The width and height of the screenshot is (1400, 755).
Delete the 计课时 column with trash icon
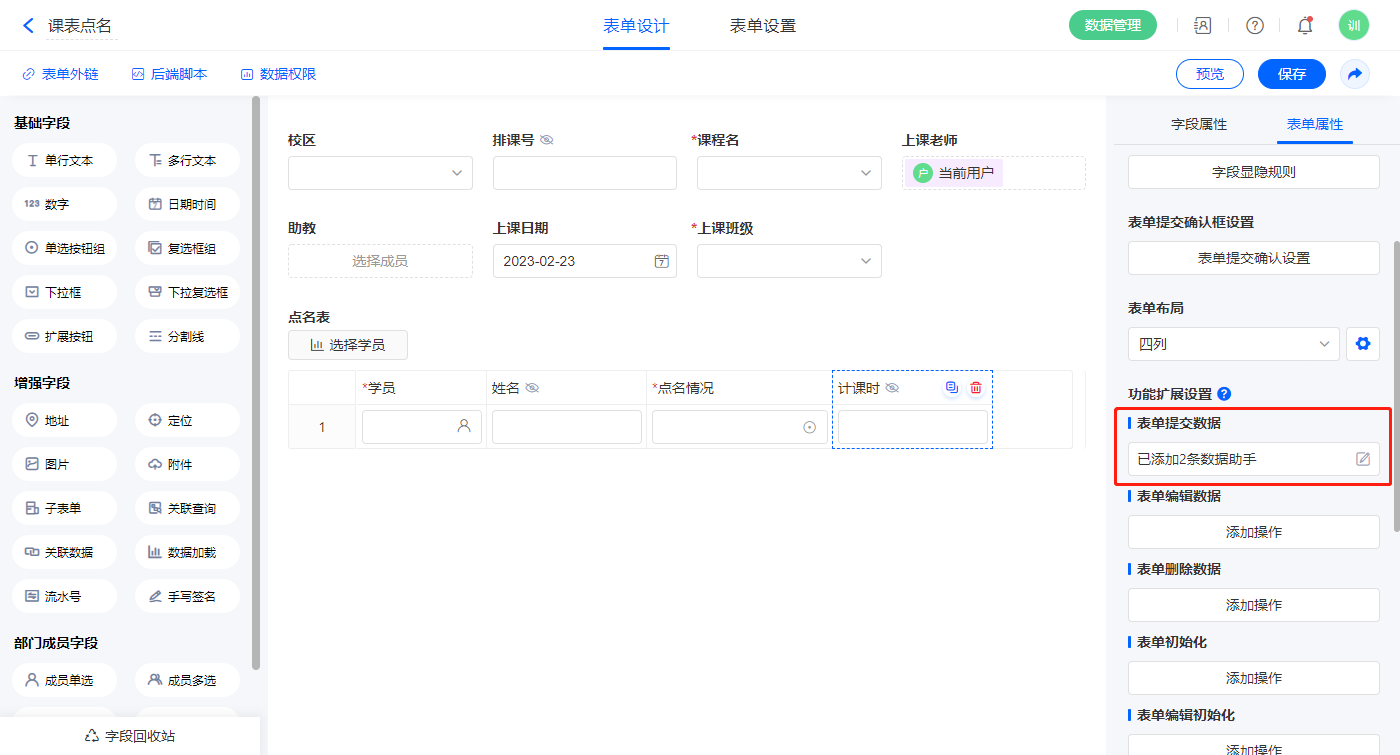pyautogui.click(x=976, y=388)
